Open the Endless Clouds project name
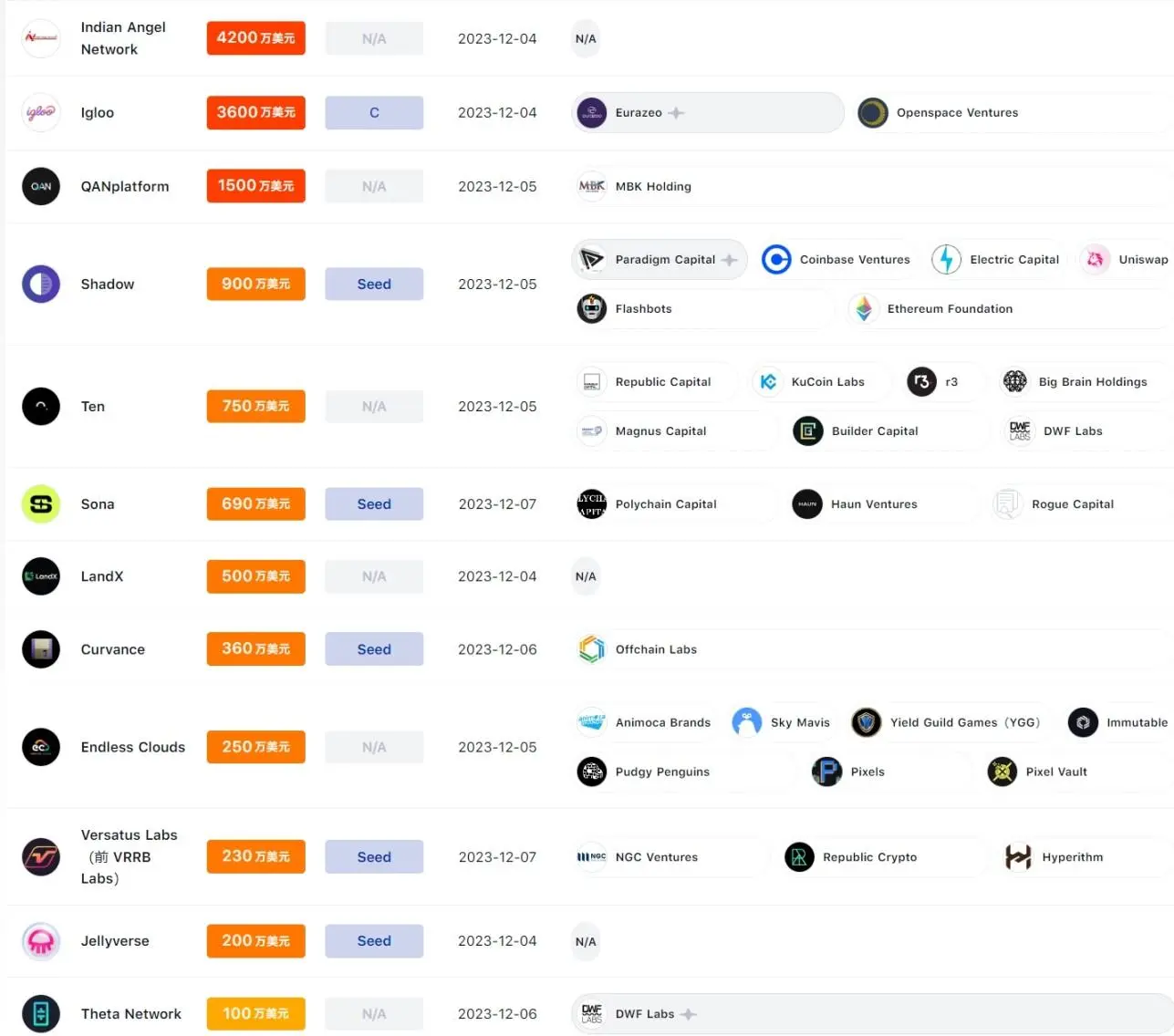The image size is (1174, 1036). click(133, 747)
